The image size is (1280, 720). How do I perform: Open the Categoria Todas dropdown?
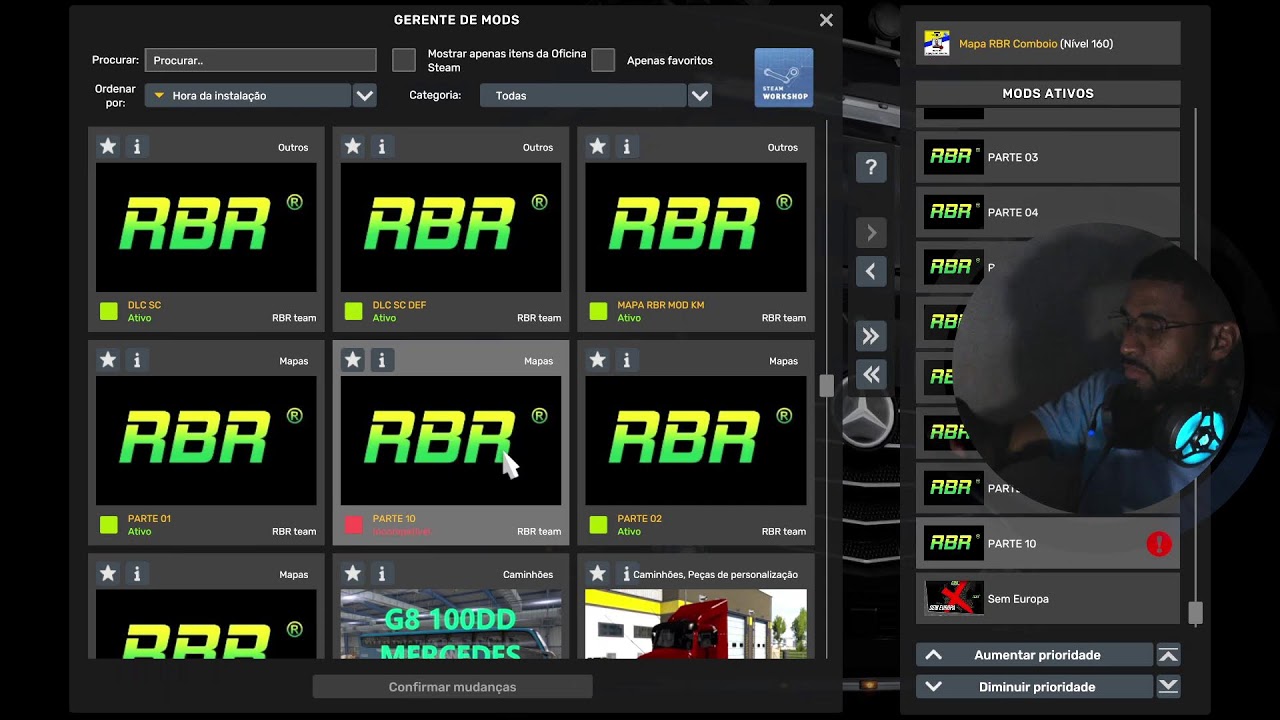point(583,96)
